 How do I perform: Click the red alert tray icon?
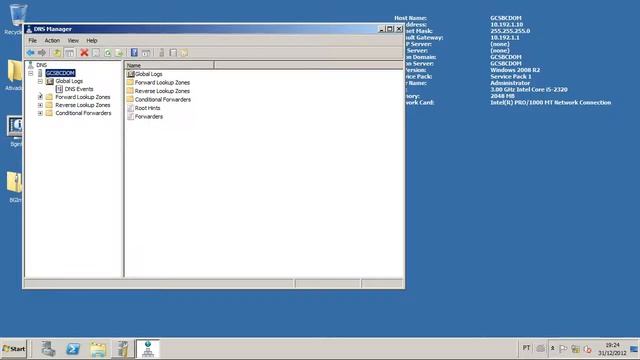pos(587,349)
